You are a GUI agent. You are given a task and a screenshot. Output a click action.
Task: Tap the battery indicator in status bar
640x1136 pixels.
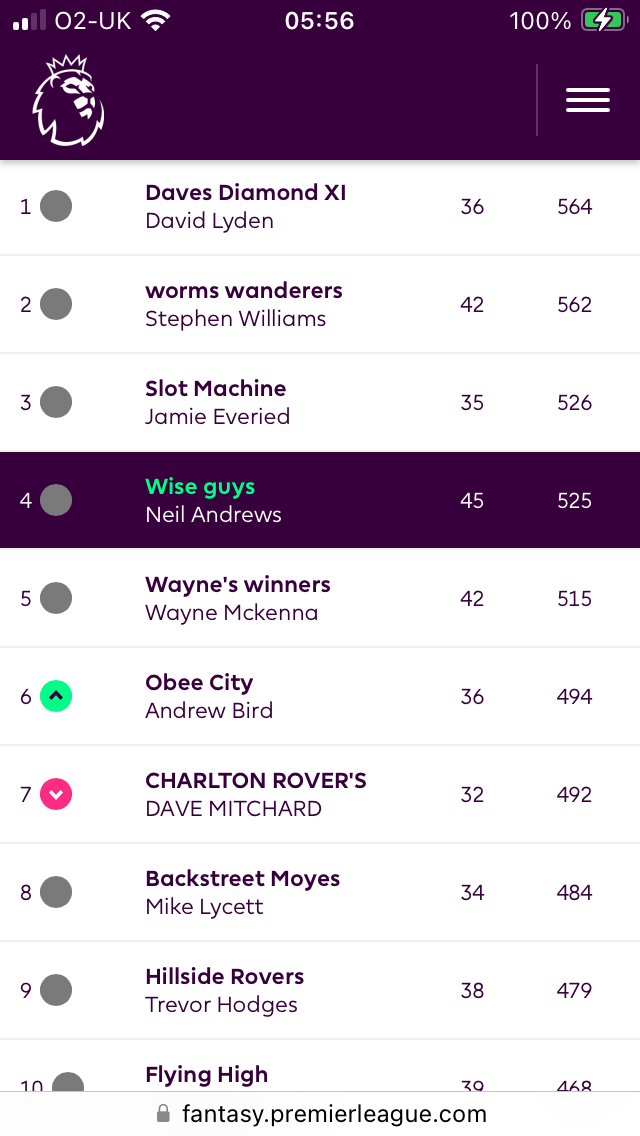tap(604, 21)
